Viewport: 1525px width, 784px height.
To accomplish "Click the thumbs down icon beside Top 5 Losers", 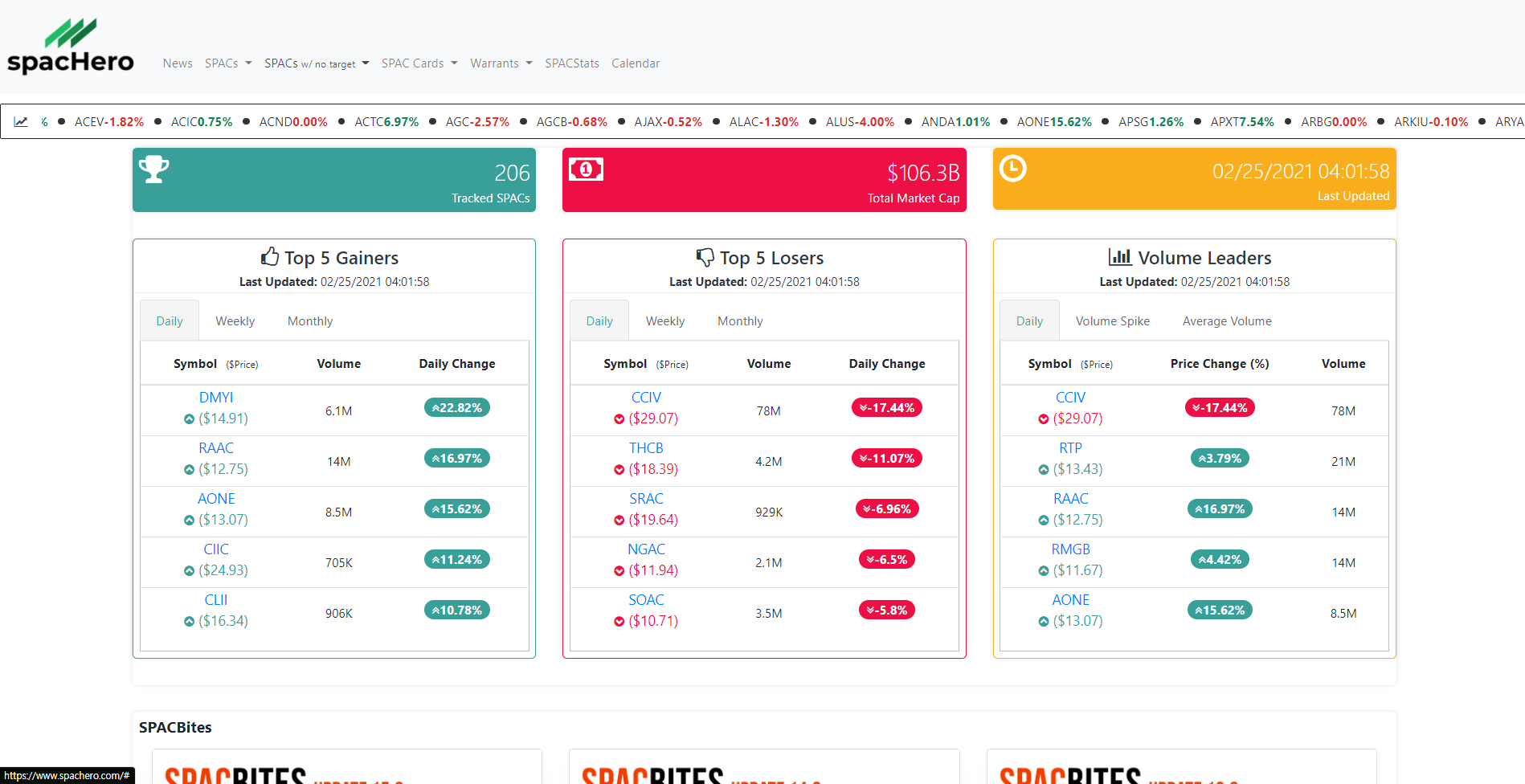I will pyautogui.click(x=705, y=258).
